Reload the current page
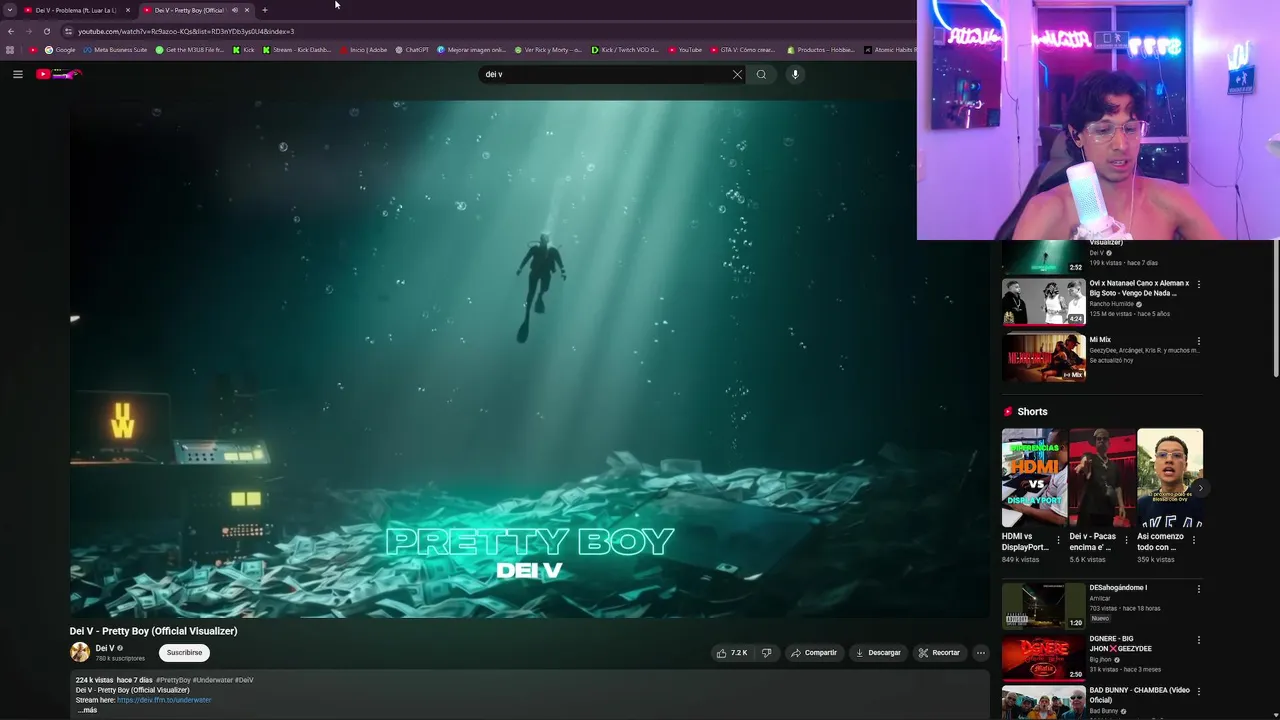The height and width of the screenshot is (720, 1280). [x=47, y=31]
